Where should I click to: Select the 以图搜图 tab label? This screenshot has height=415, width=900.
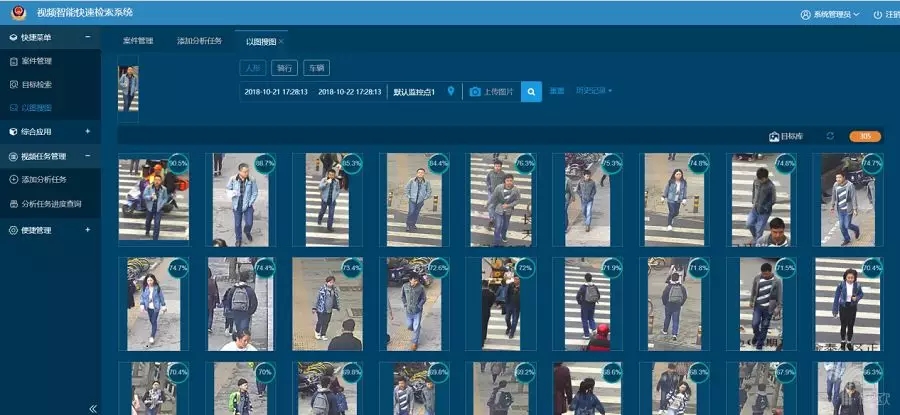coord(261,41)
